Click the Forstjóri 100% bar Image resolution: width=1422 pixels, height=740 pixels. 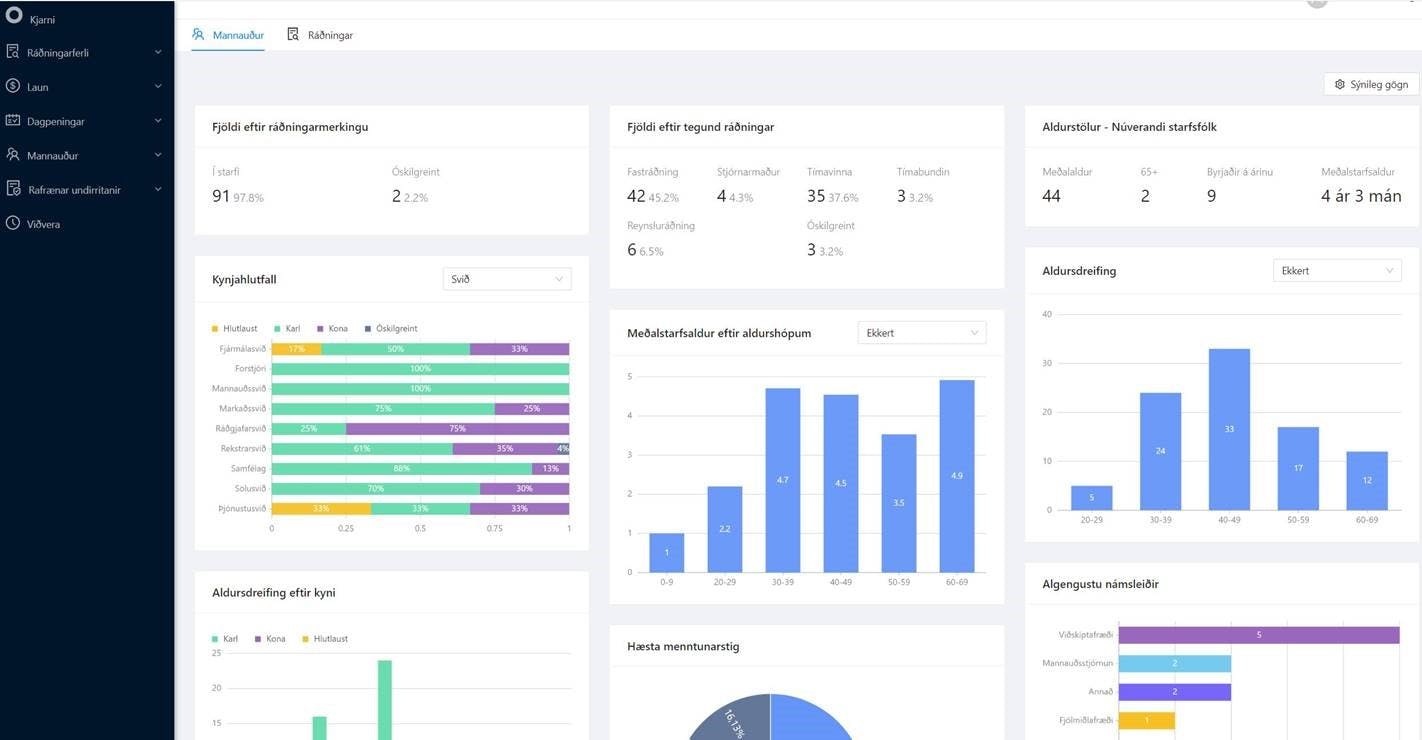(420, 369)
